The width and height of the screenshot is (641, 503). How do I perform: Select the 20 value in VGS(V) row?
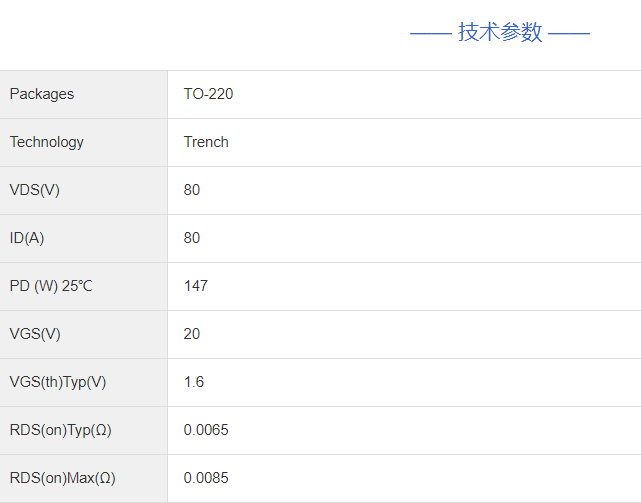point(192,334)
